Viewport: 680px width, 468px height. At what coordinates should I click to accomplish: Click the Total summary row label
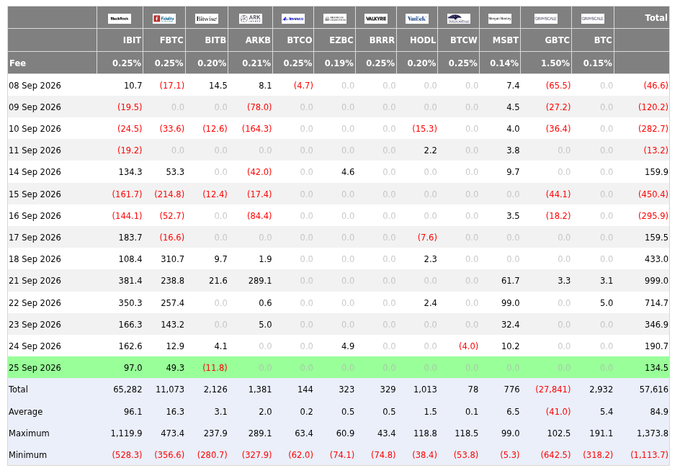click(x=18, y=389)
